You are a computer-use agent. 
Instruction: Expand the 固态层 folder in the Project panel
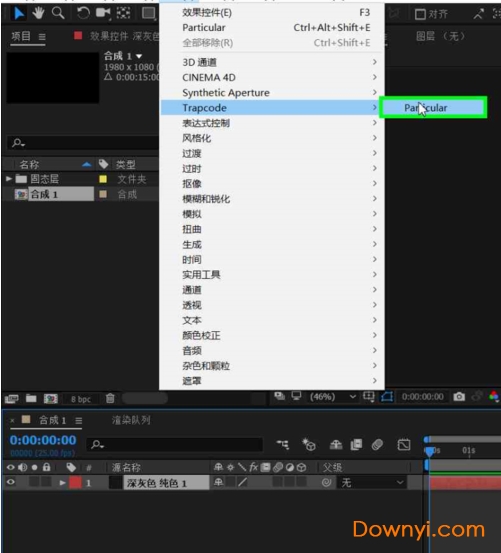(x=9, y=179)
